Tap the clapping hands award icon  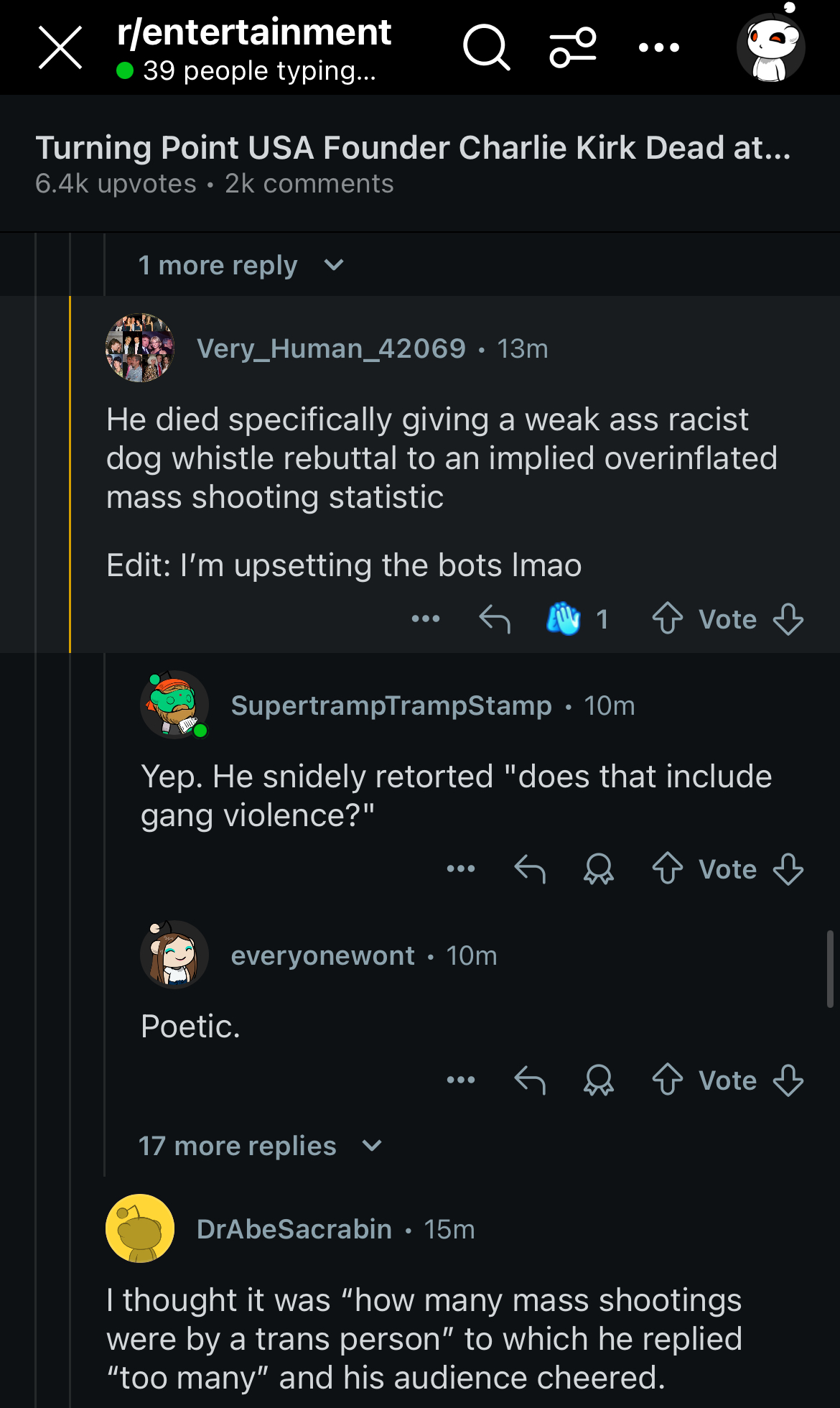[564, 619]
